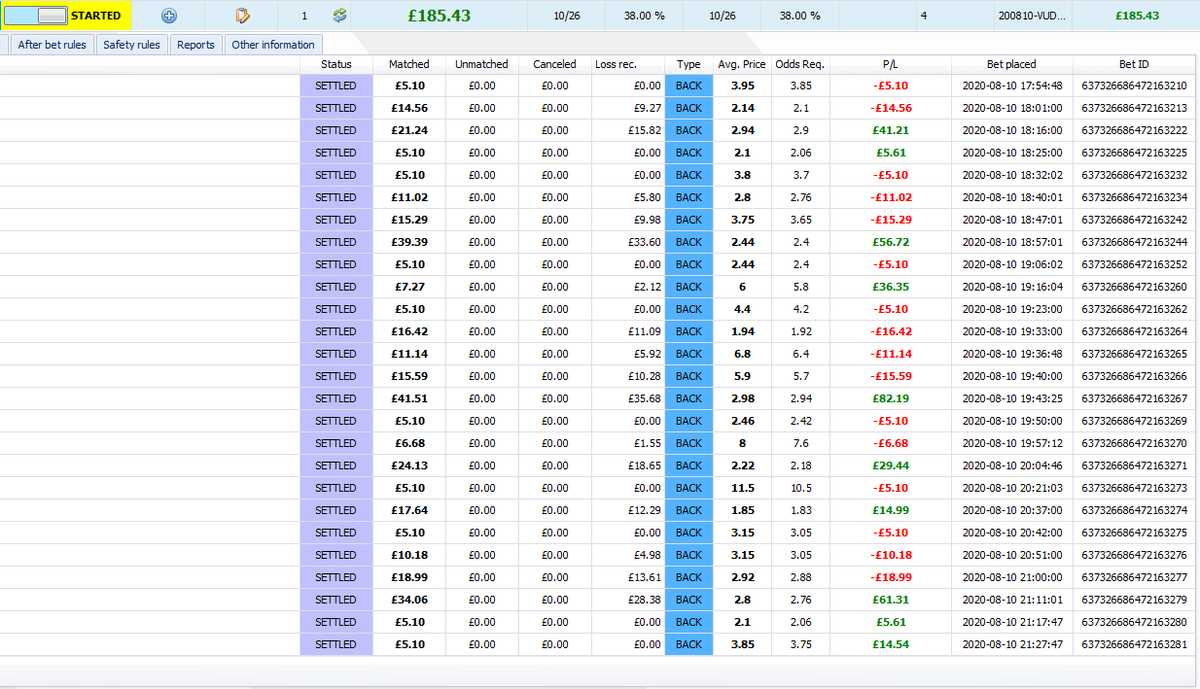The width and height of the screenshot is (1200, 689).
Task: Click the Canceled column header
Action: coord(555,64)
